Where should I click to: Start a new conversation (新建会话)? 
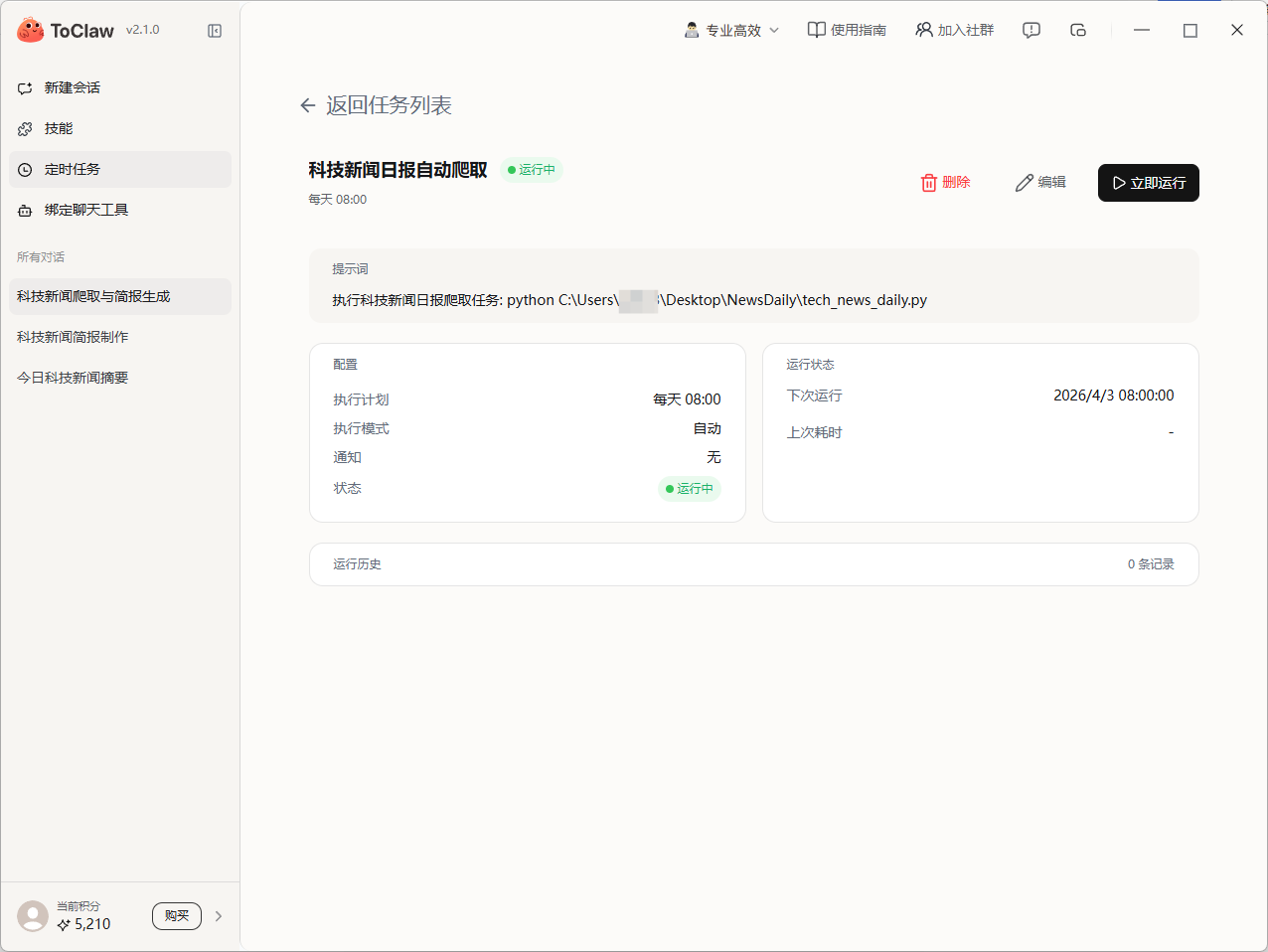tap(72, 87)
